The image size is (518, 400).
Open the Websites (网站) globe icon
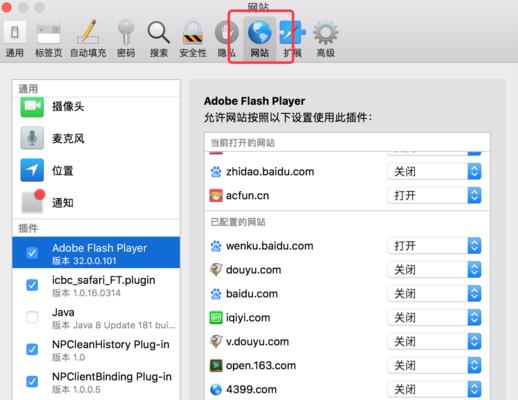(x=260, y=32)
